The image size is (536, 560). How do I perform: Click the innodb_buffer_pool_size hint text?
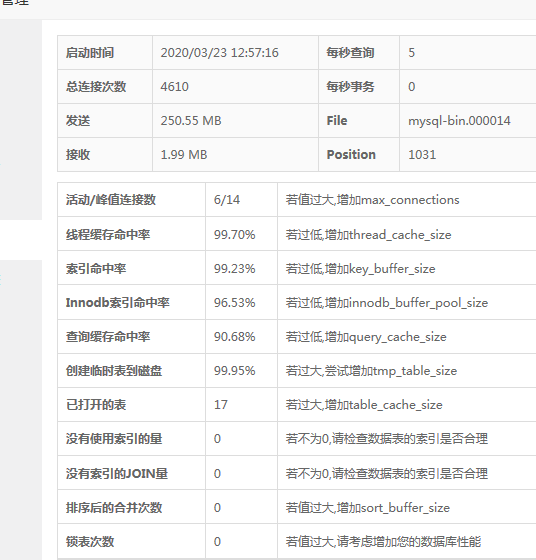click(387, 303)
